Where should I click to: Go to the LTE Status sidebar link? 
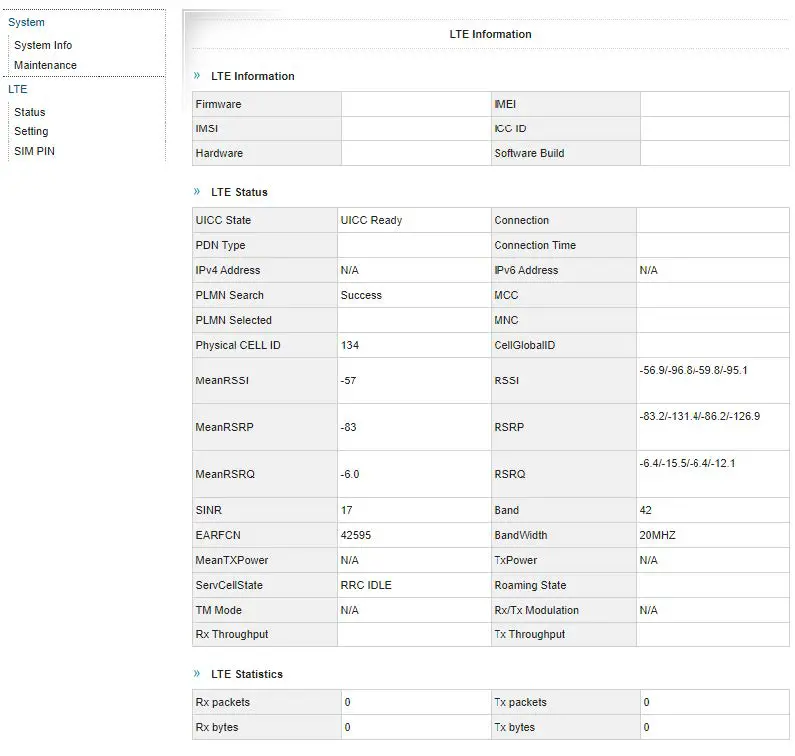pos(30,112)
